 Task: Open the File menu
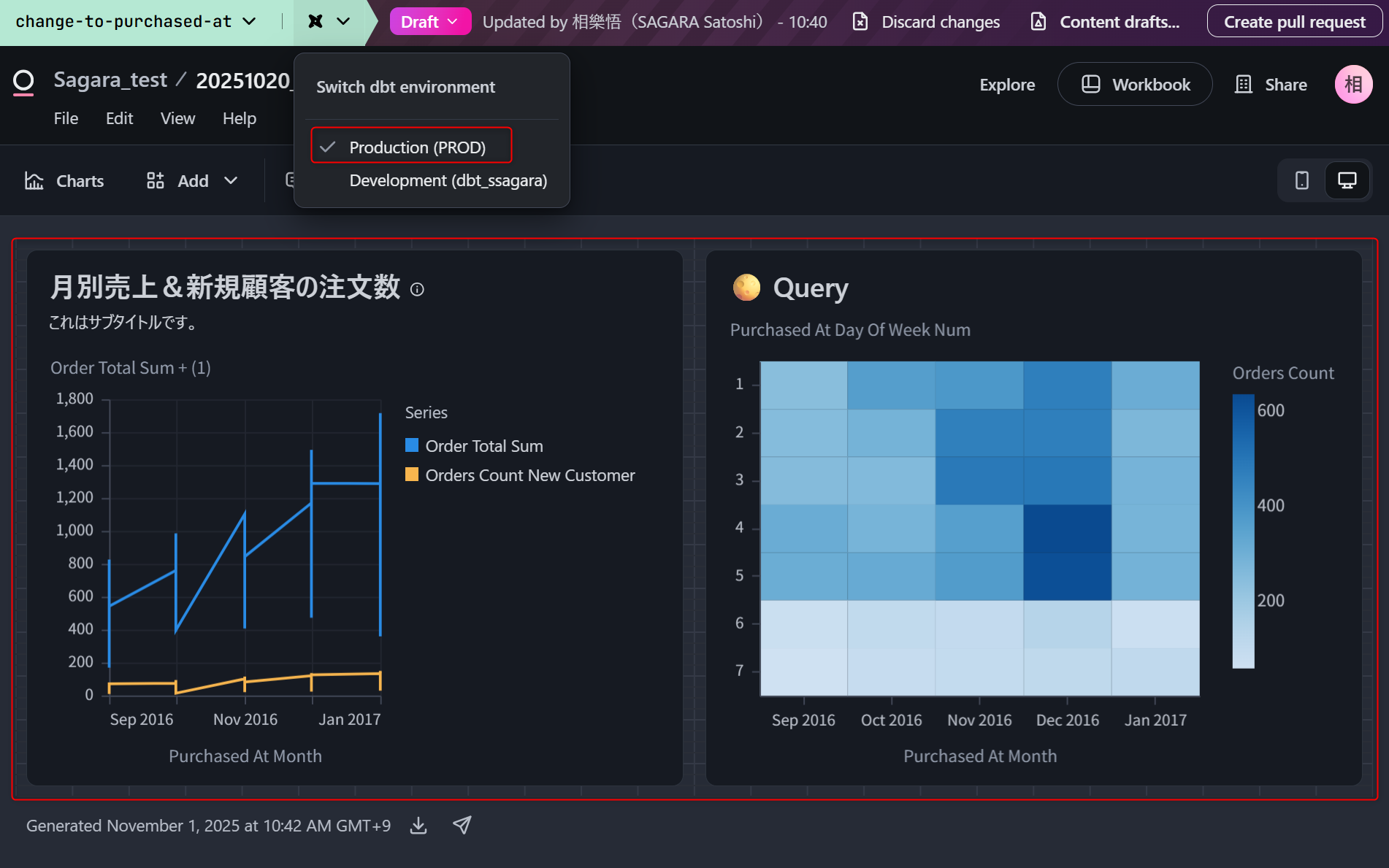[x=66, y=118]
